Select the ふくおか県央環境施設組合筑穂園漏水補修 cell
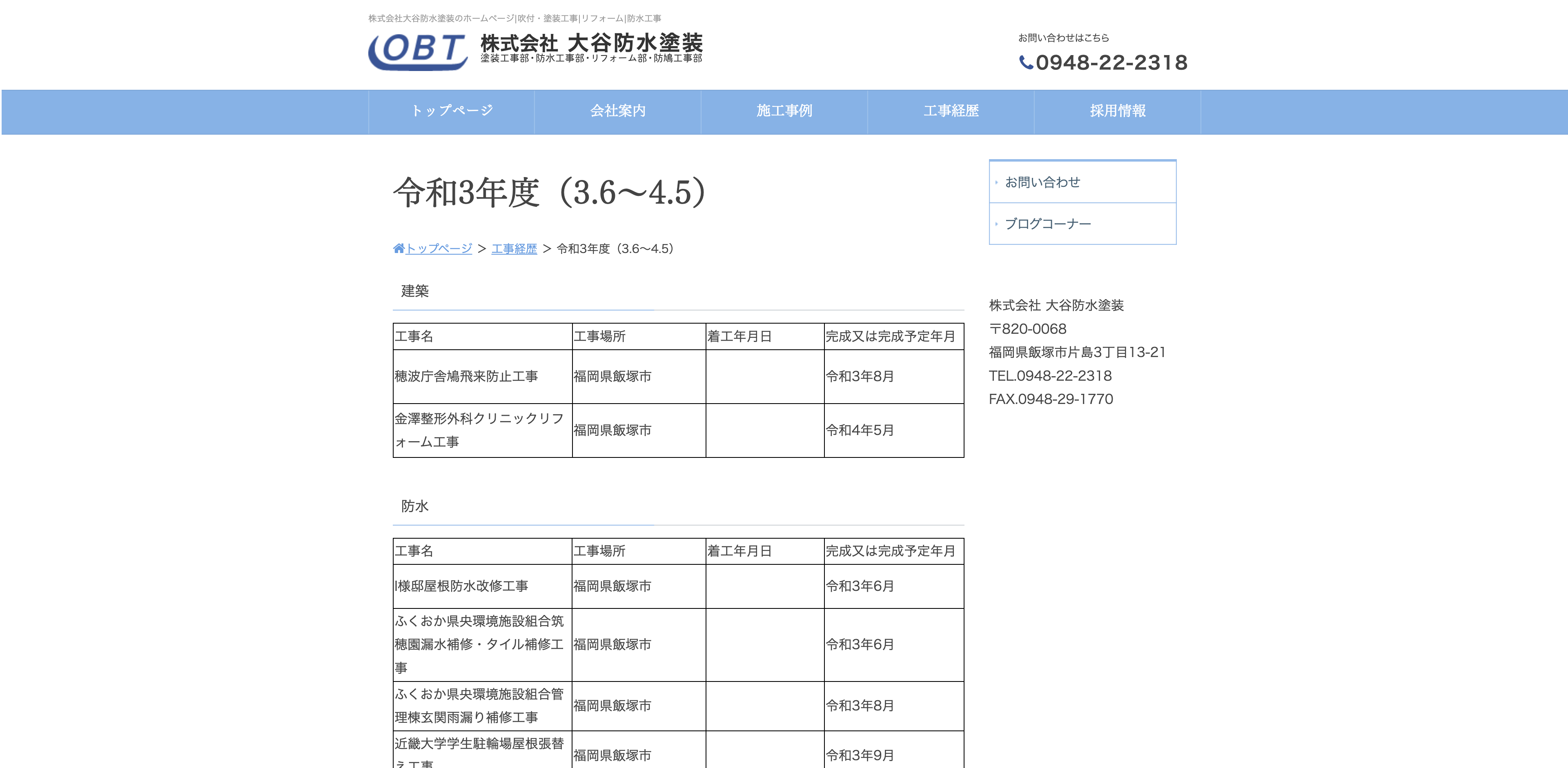Viewport: 1568px width, 768px height. 483,645
